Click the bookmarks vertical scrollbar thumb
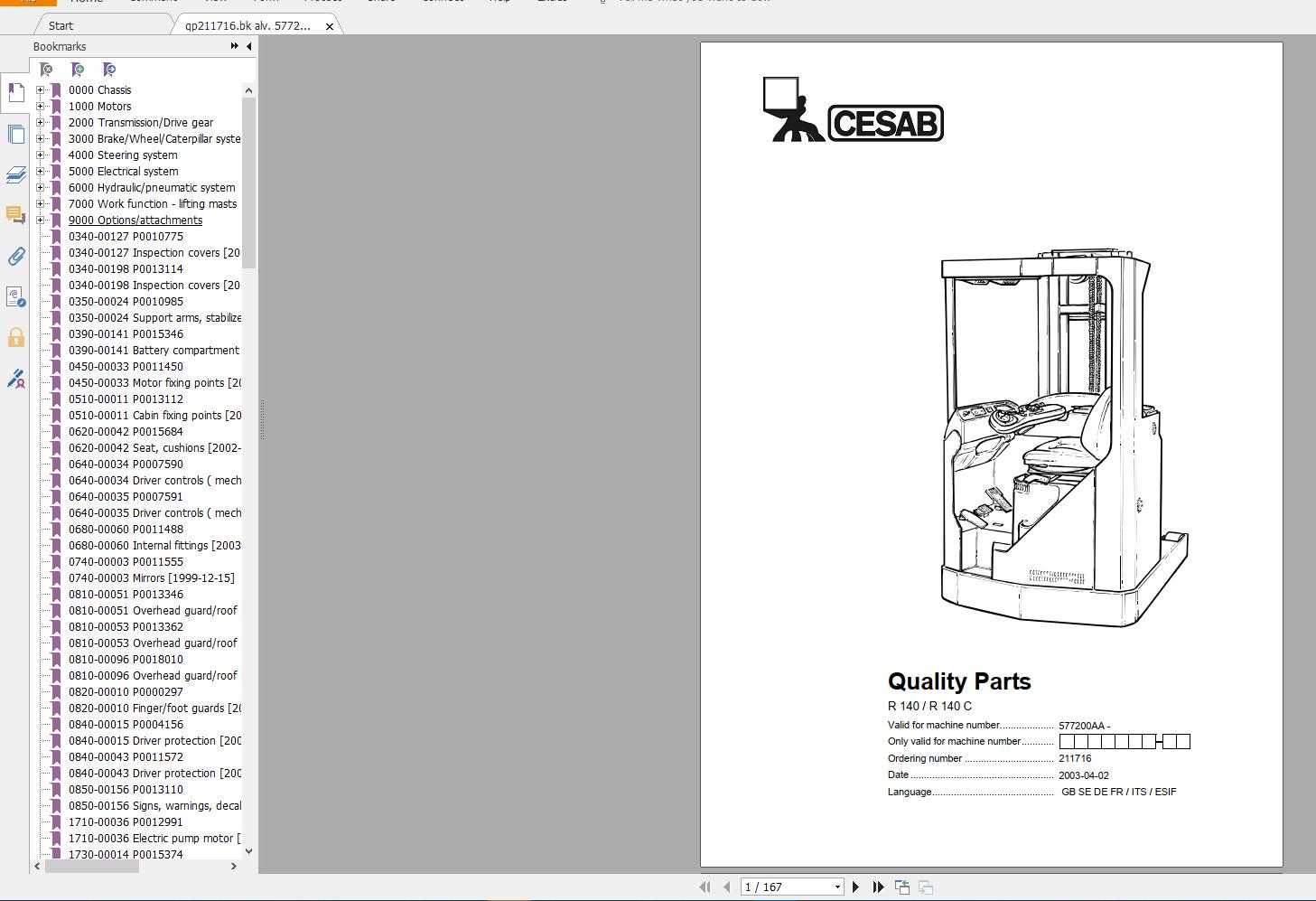Screen dimensions: 1316x901 248,183
